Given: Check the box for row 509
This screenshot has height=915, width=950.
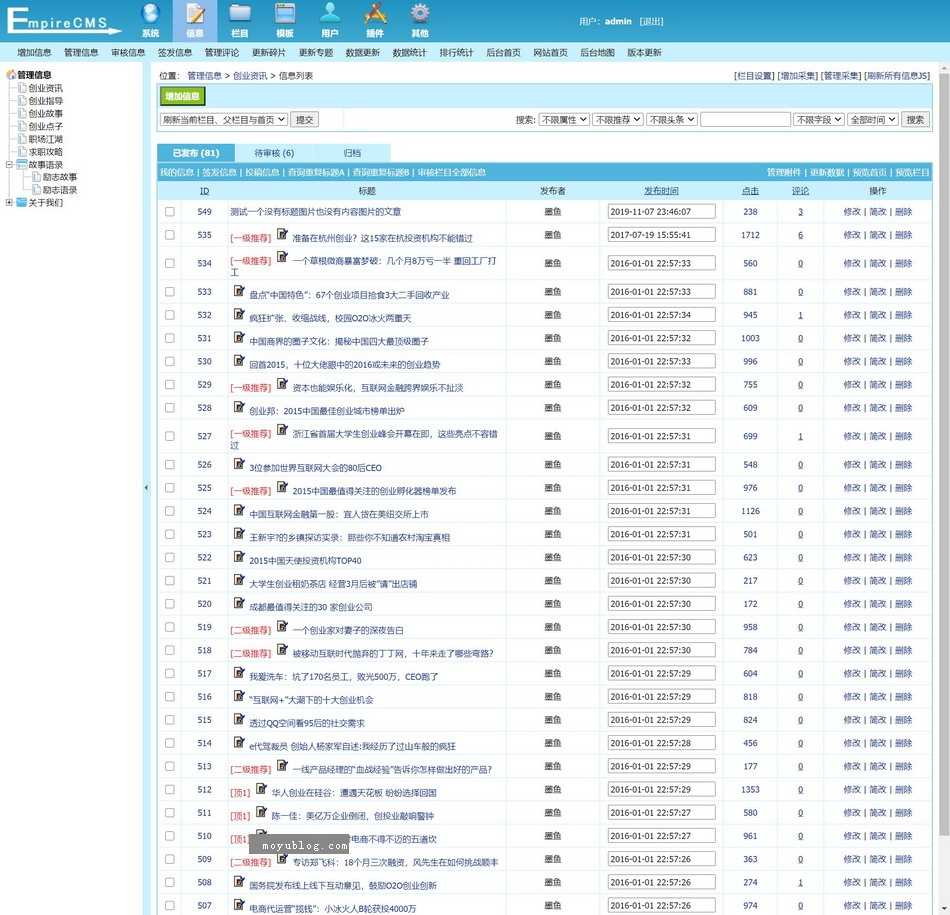Looking at the screenshot, I should [x=170, y=859].
